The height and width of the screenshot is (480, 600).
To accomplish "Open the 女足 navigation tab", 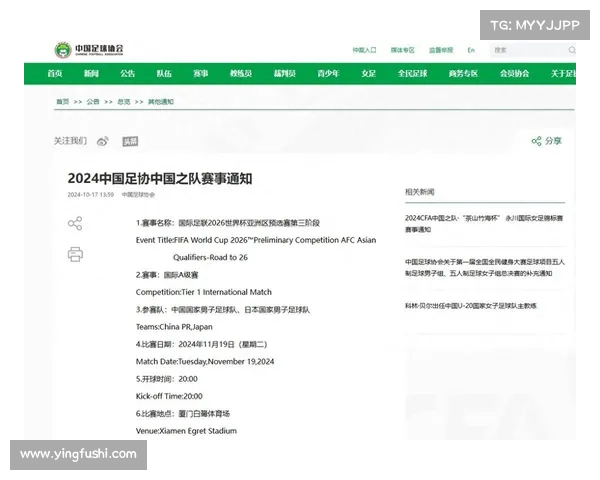I will pyautogui.click(x=368, y=73).
